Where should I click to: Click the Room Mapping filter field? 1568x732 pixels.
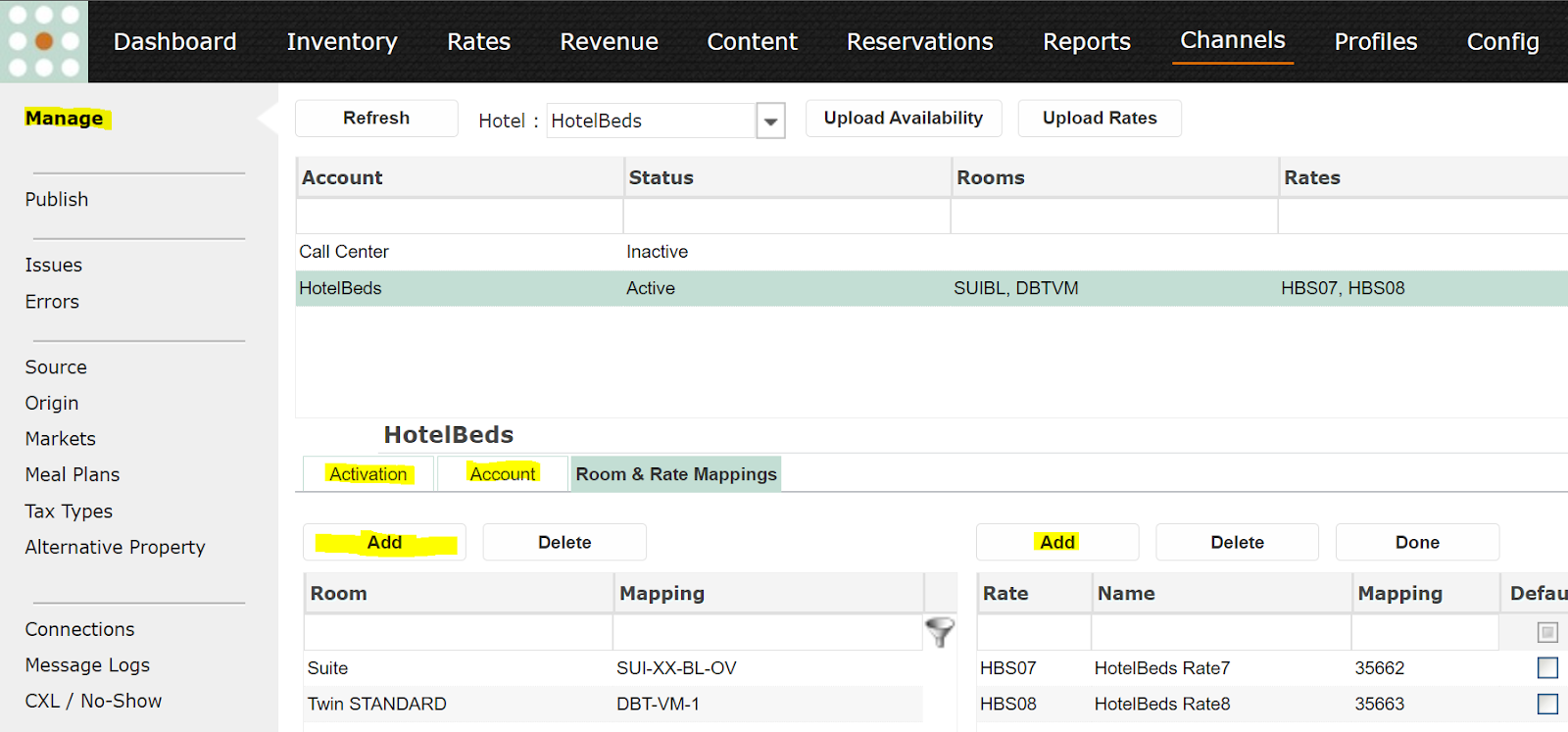768,632
